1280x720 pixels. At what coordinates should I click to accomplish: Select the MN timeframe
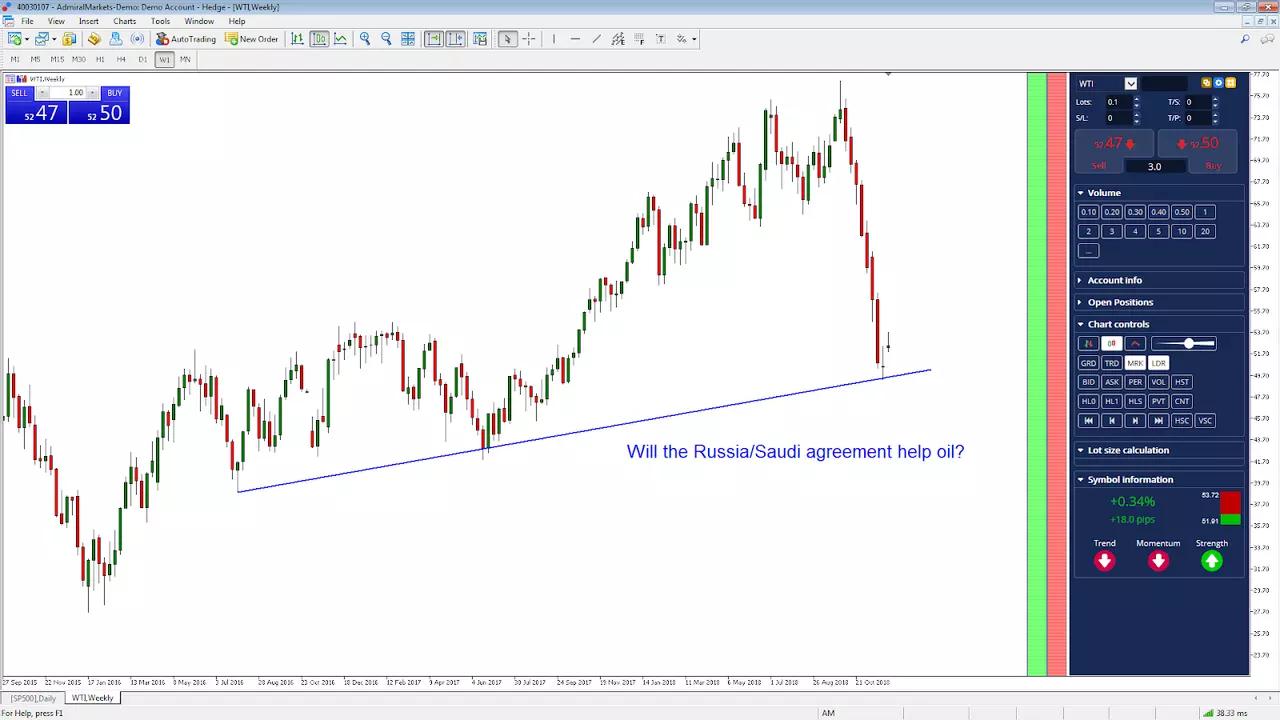click(x=185, y=59)
